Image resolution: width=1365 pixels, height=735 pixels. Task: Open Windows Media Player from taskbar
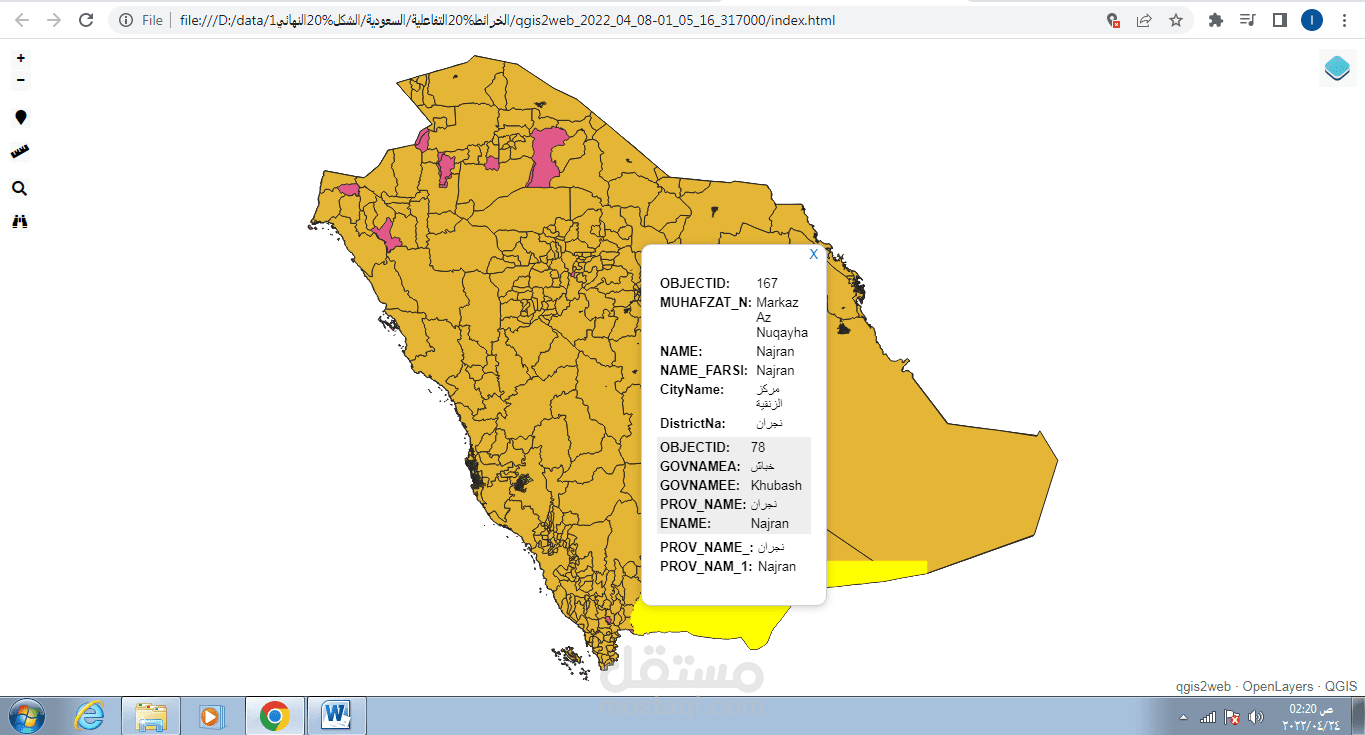(210, 716)
